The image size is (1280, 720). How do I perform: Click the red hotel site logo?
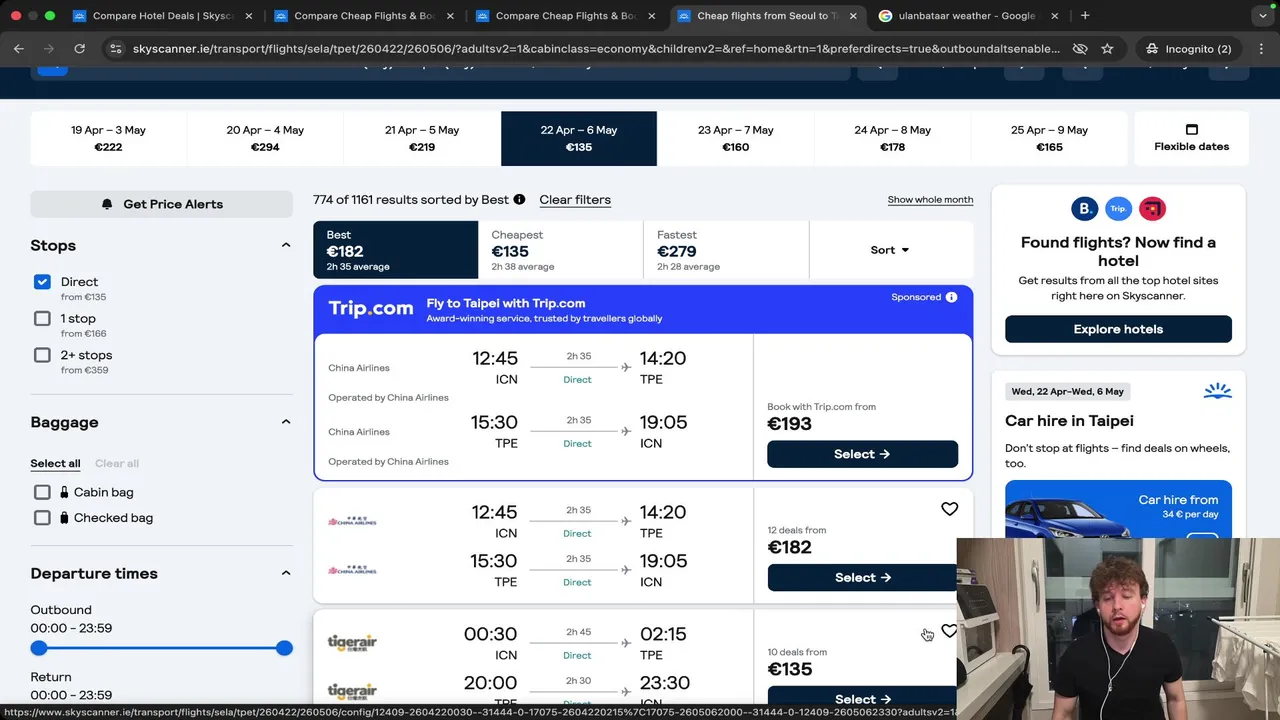coord(1152,208)
